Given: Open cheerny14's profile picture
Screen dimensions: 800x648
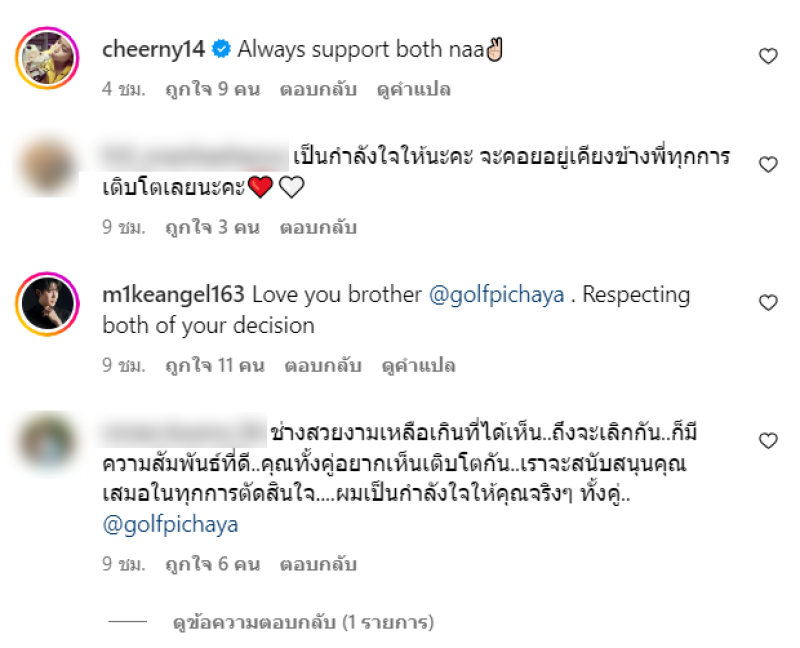Looking at the screenshot, I should click(x=47, y=58).
